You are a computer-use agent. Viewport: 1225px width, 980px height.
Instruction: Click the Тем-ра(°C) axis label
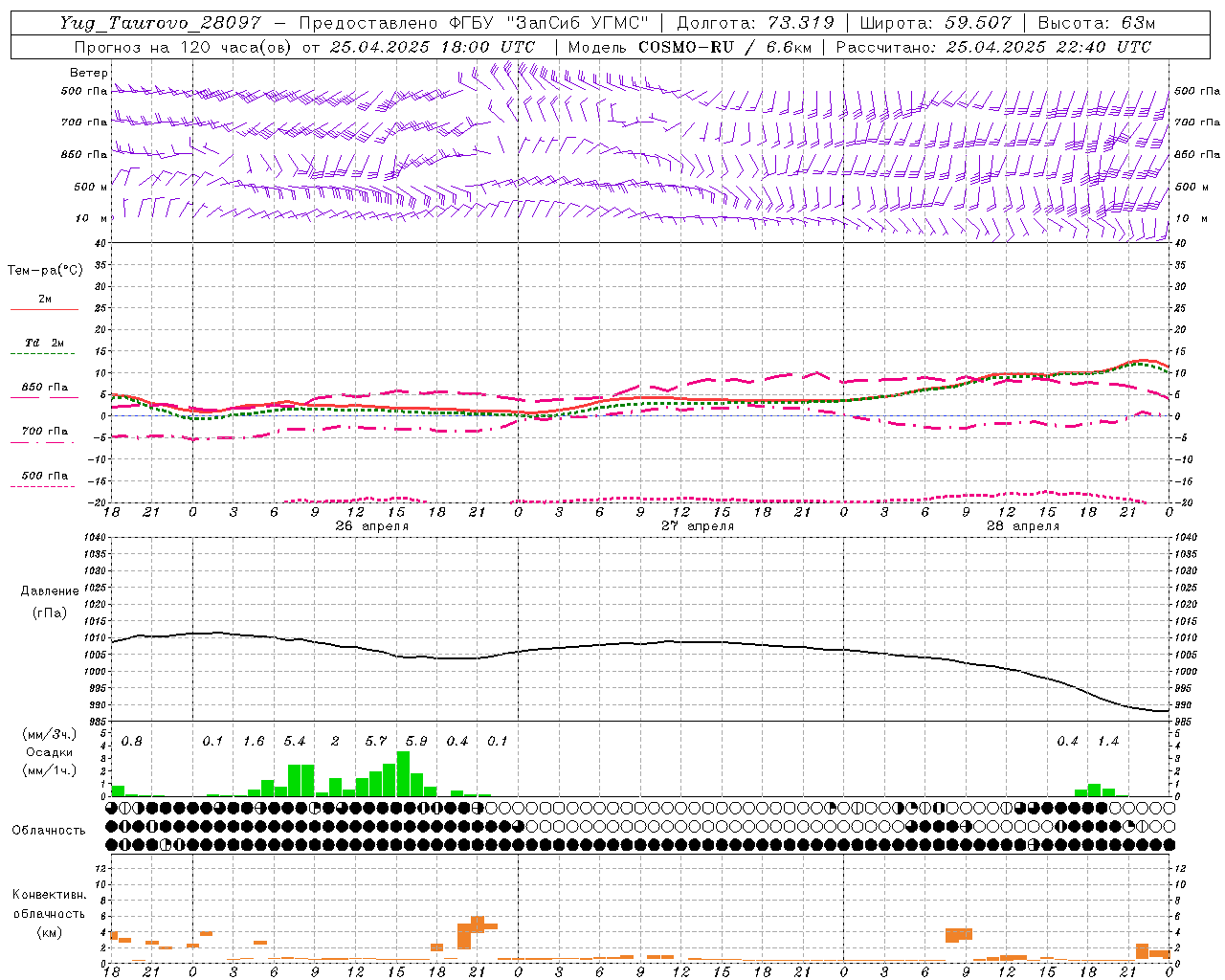coord(45,271)
